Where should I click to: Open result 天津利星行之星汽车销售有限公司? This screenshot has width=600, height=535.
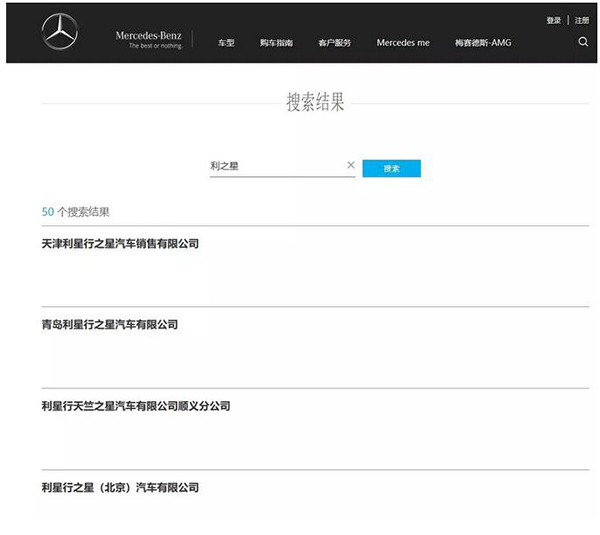120,243
